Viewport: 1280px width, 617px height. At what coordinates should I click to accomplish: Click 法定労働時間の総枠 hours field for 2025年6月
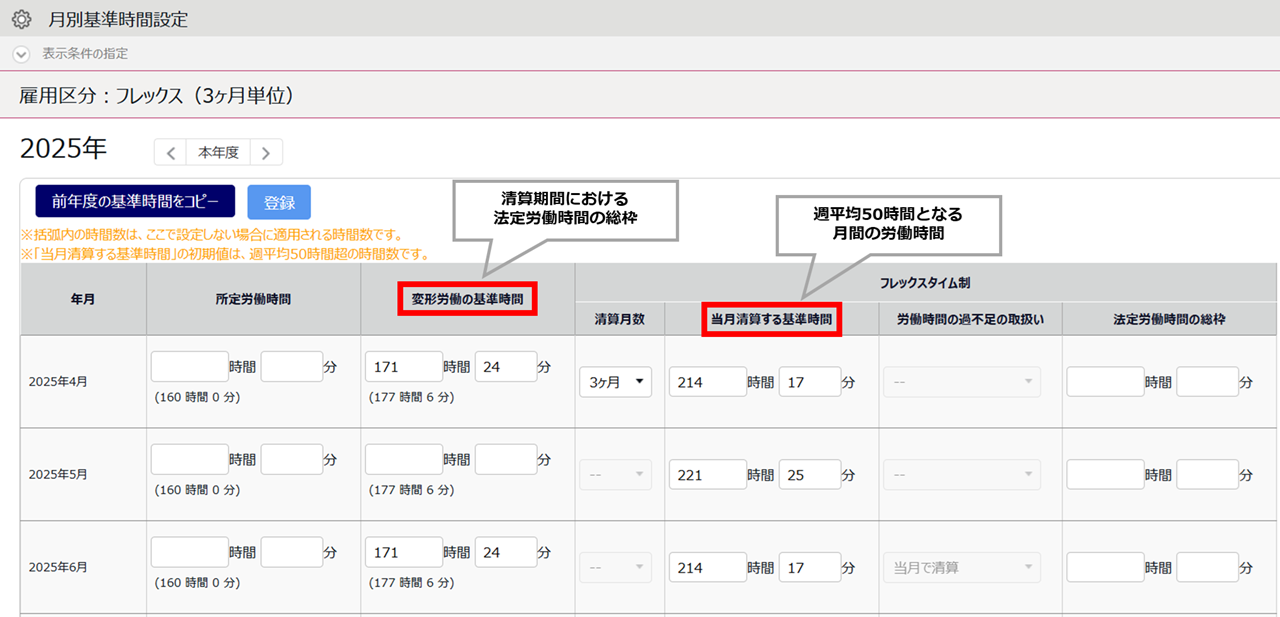[1106, 568]
